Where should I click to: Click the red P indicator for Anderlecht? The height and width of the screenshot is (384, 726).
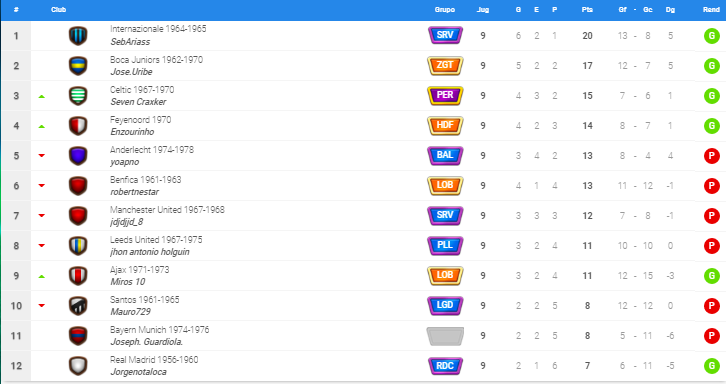click(x=711, y=156)
